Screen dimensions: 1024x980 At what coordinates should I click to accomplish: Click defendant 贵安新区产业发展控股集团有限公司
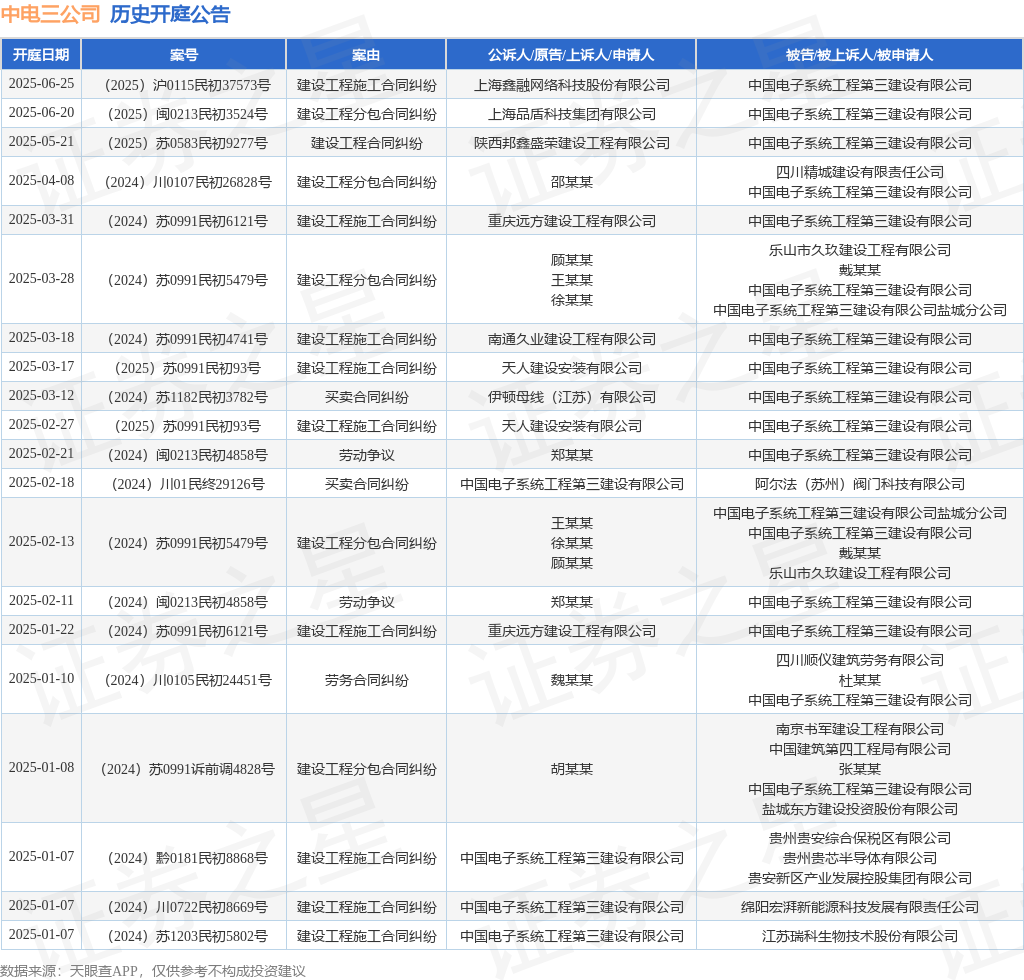tap(859, 879)
